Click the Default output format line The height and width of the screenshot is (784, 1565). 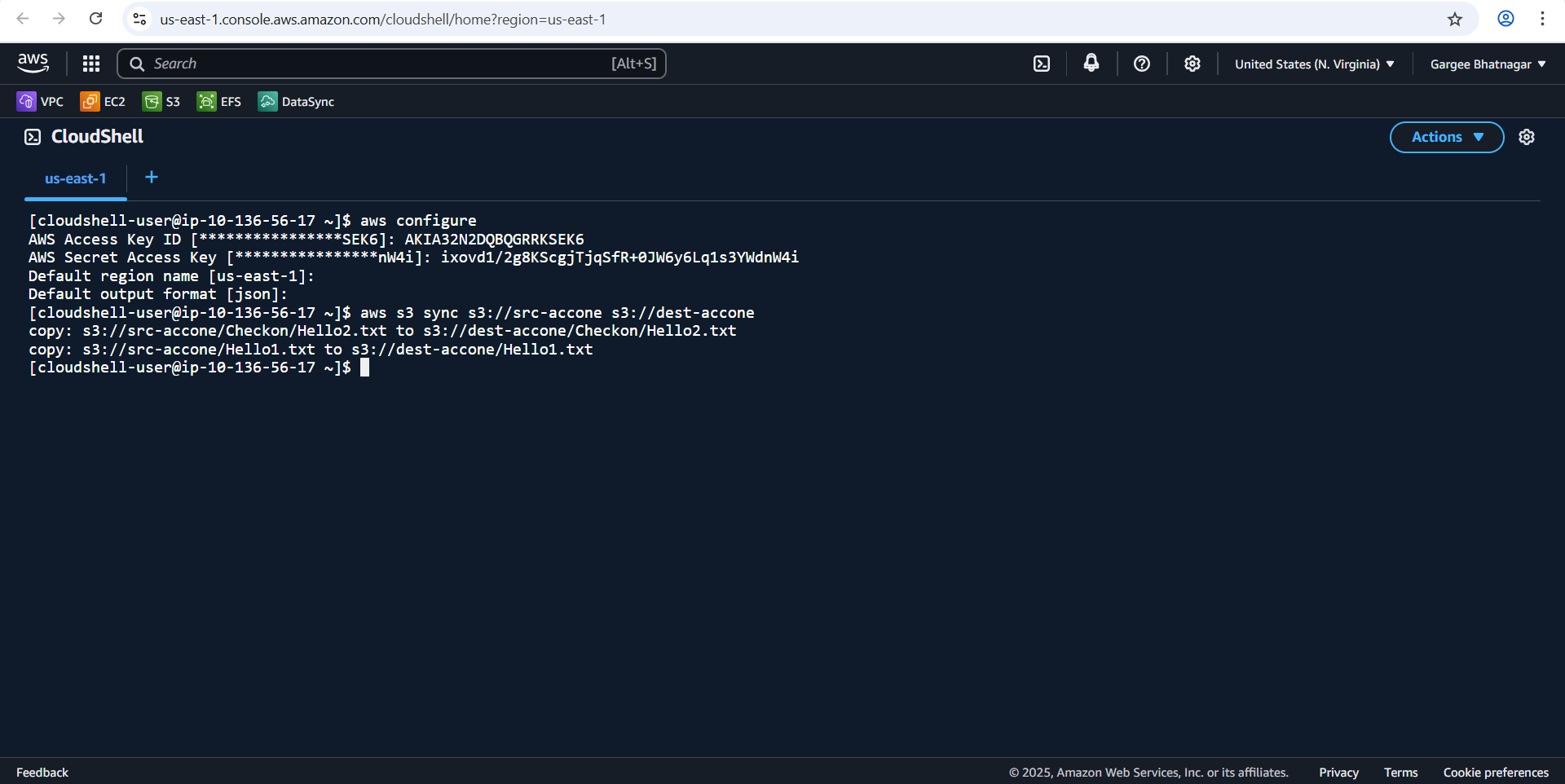(x=158, y=294)
